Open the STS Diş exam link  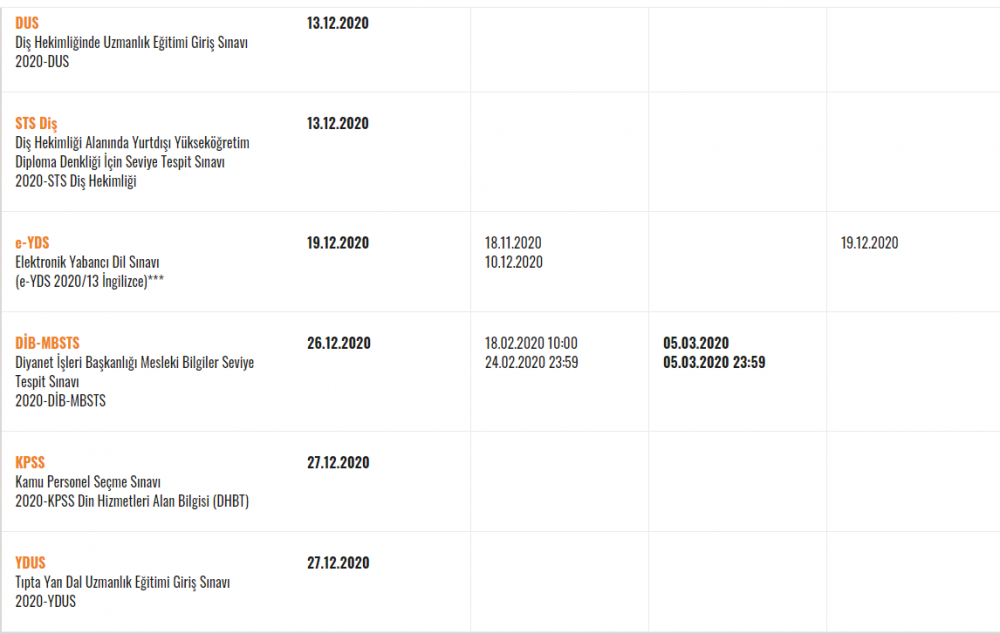[36, 123]
